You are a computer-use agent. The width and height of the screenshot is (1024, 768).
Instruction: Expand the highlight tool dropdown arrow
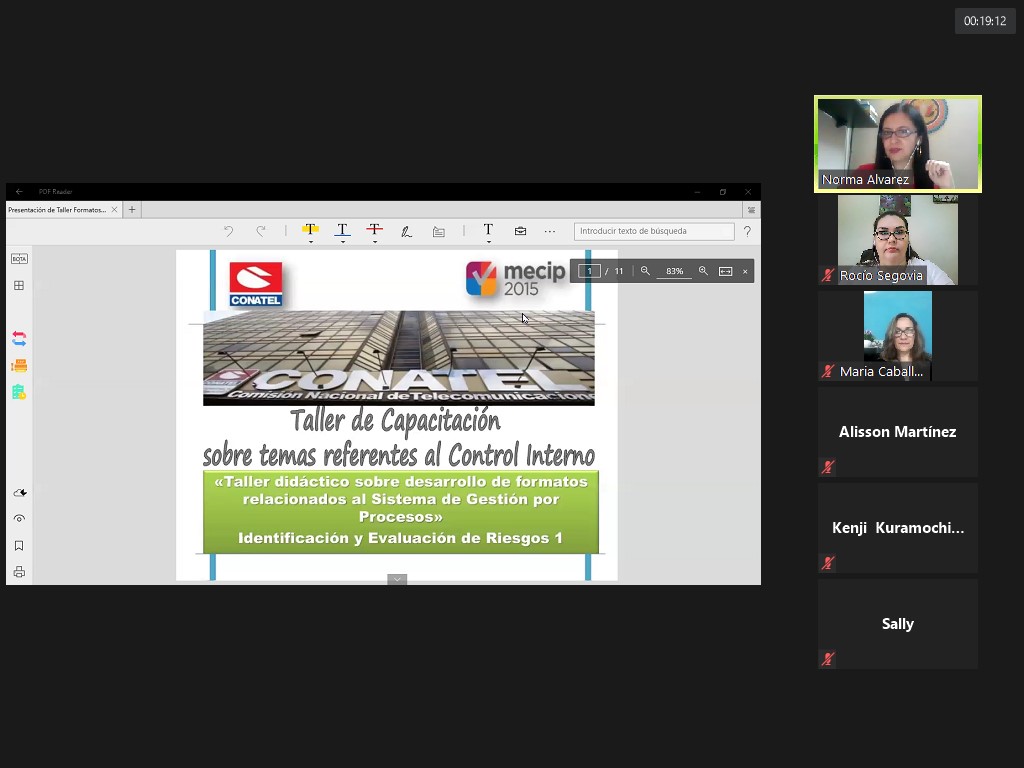click(311, 242)
